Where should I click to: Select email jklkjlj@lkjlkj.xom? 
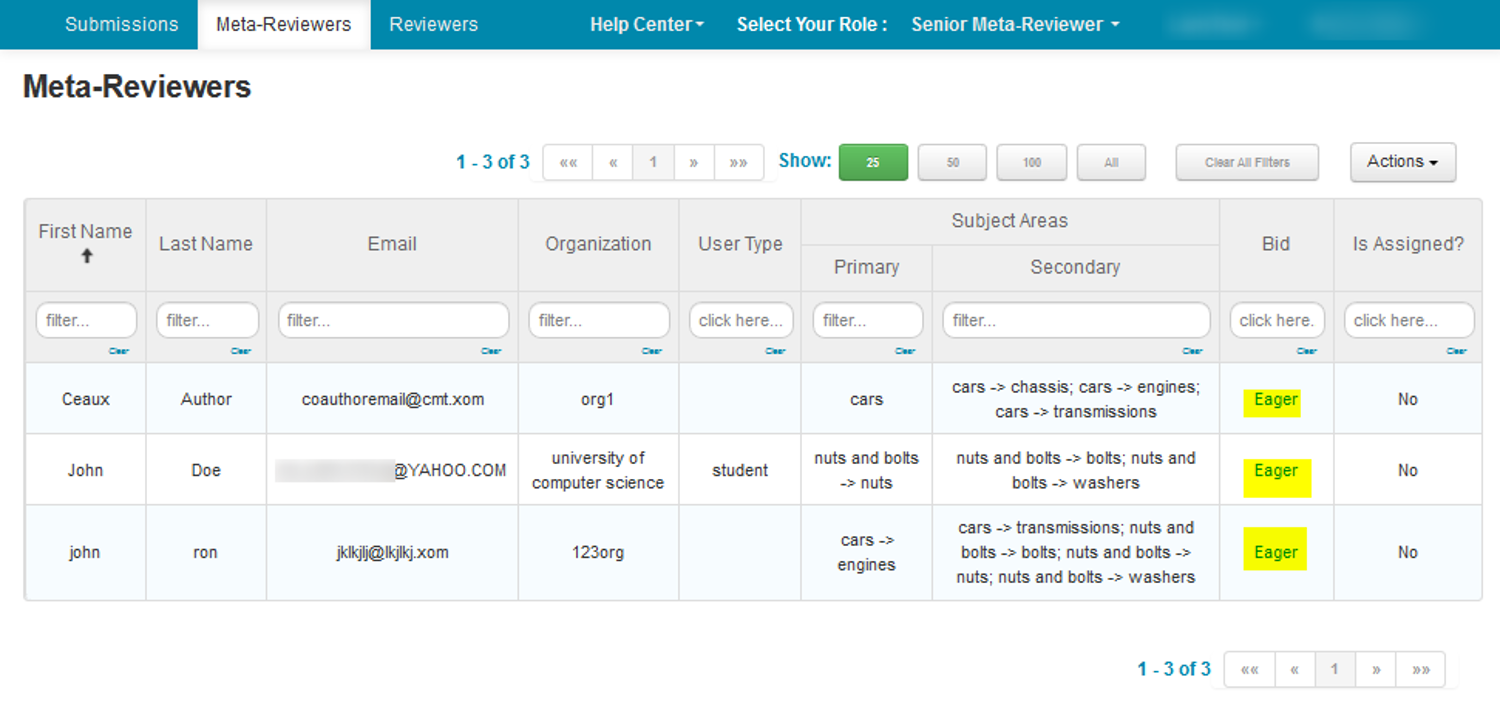point(392,552)
